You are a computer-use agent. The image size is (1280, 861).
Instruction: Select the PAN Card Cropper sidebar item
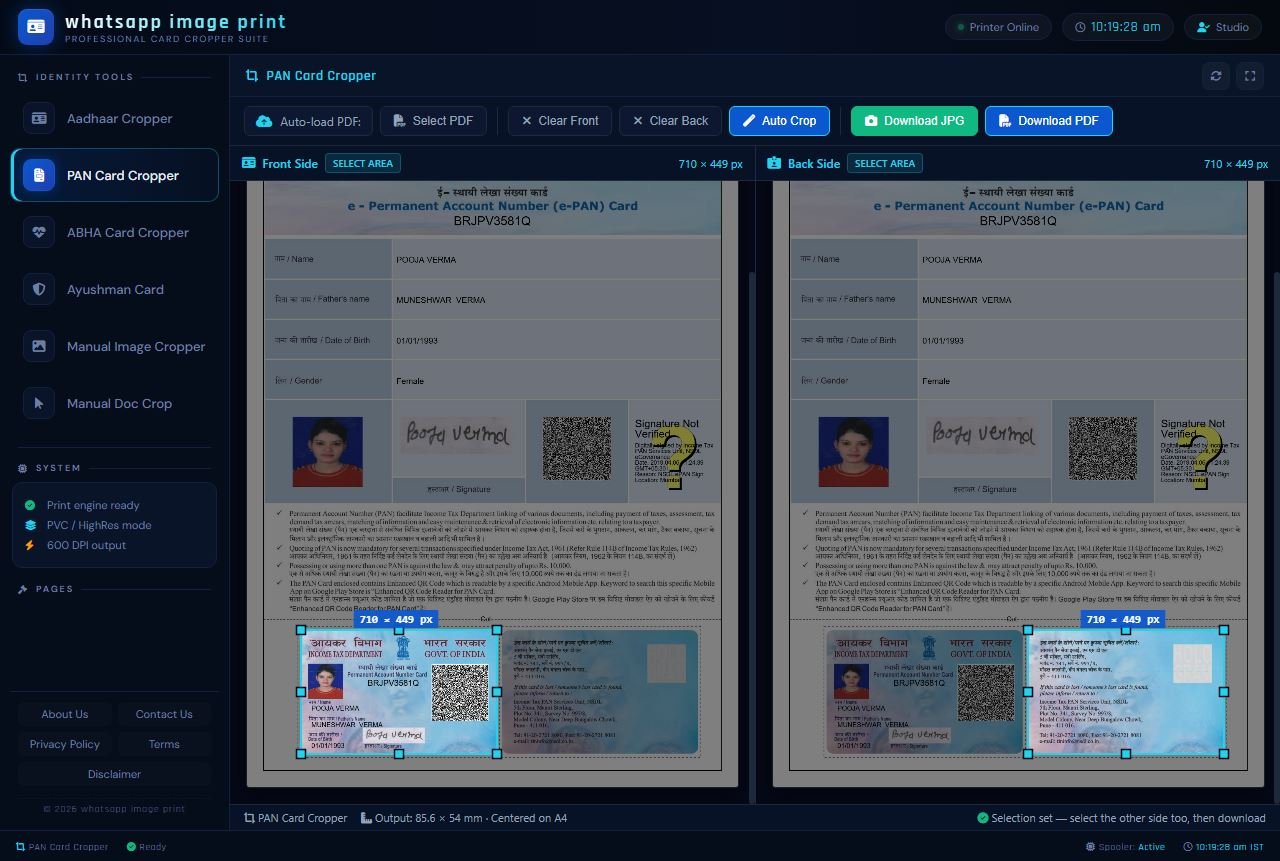[x=115, y=175]
